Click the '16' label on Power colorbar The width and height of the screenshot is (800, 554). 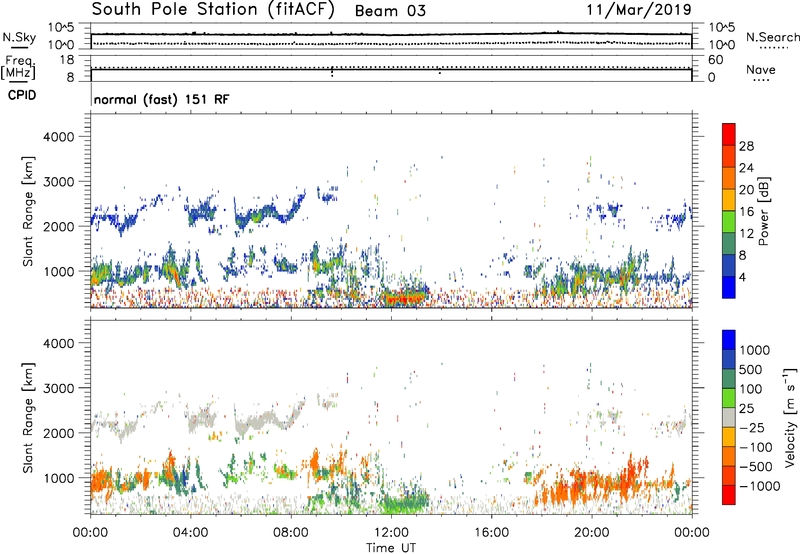[746, 212]
